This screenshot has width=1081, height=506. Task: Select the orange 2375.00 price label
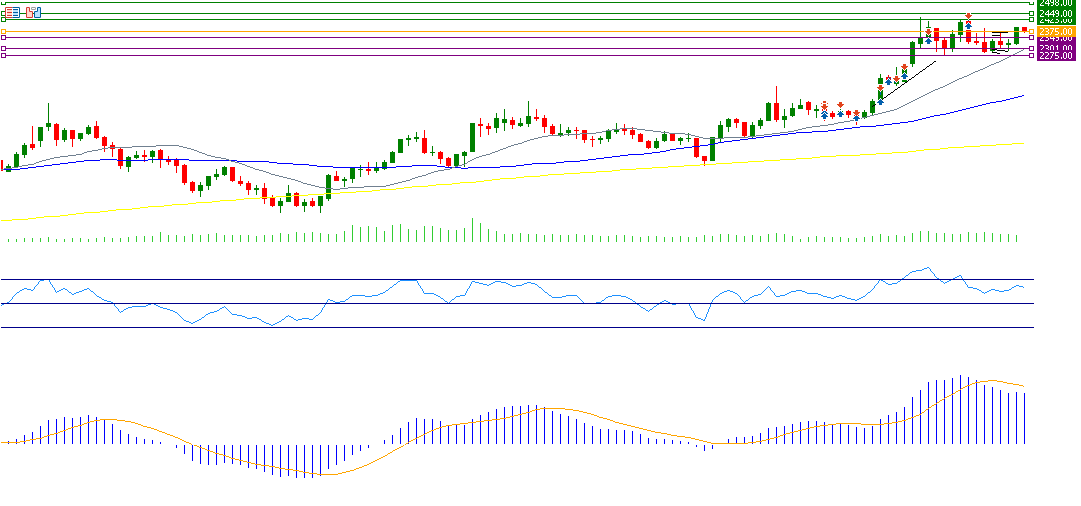pos(1054,31)
